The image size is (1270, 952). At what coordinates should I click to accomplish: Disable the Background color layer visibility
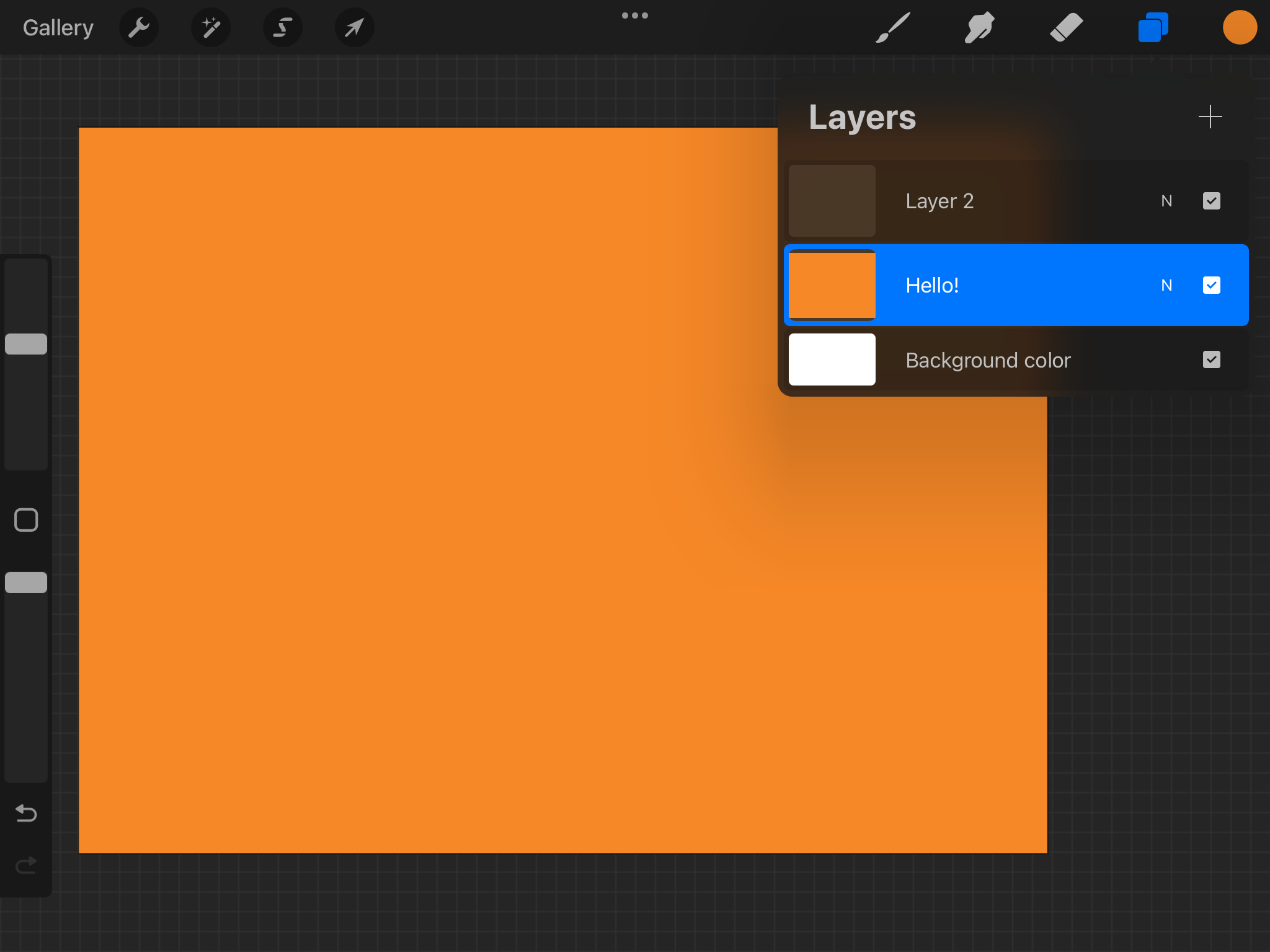tap(1211, 359)
